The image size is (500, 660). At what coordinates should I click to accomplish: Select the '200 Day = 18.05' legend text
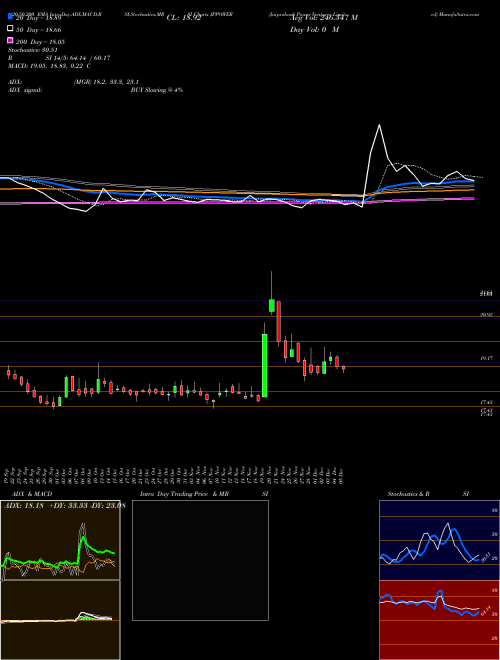click(x=40, y=42)
